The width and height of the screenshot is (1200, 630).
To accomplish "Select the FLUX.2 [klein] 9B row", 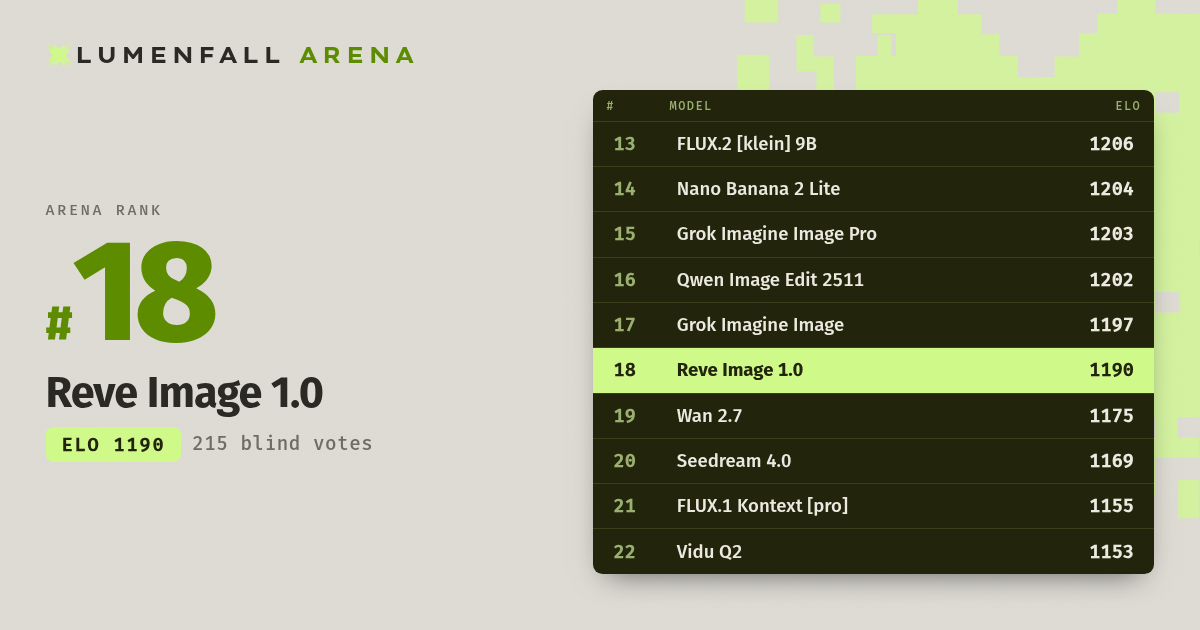I will click(873, 144).
